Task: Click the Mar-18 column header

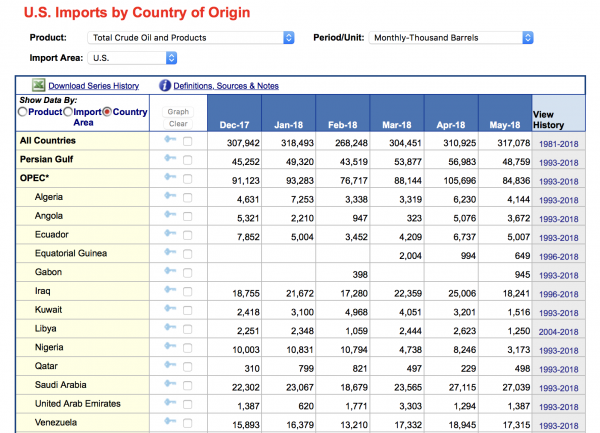Action: click(397, 113)
